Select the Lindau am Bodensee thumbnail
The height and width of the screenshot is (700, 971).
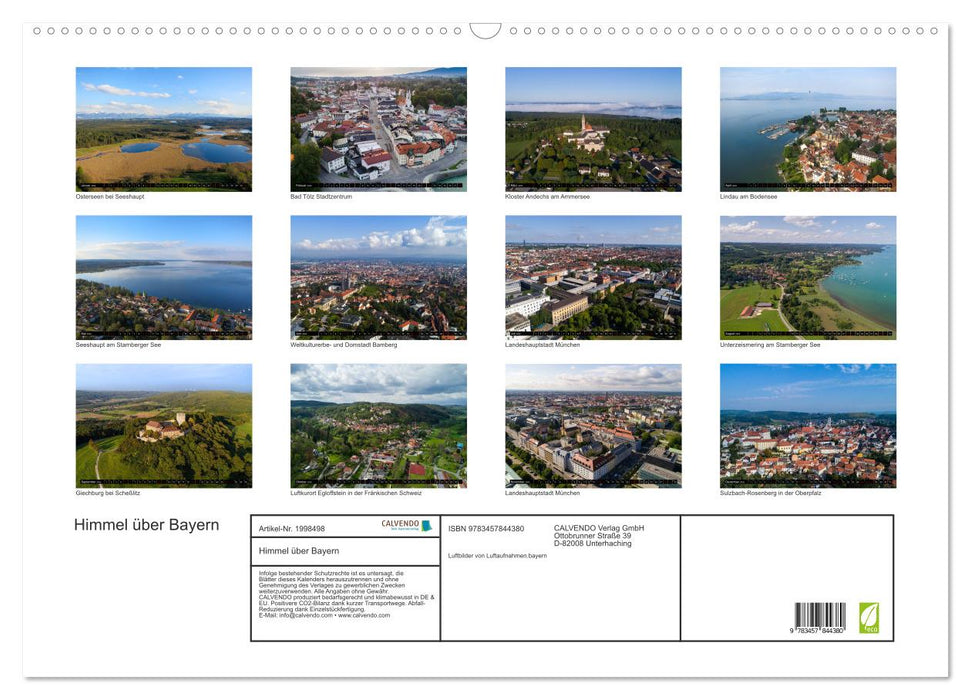pos(808,128)
